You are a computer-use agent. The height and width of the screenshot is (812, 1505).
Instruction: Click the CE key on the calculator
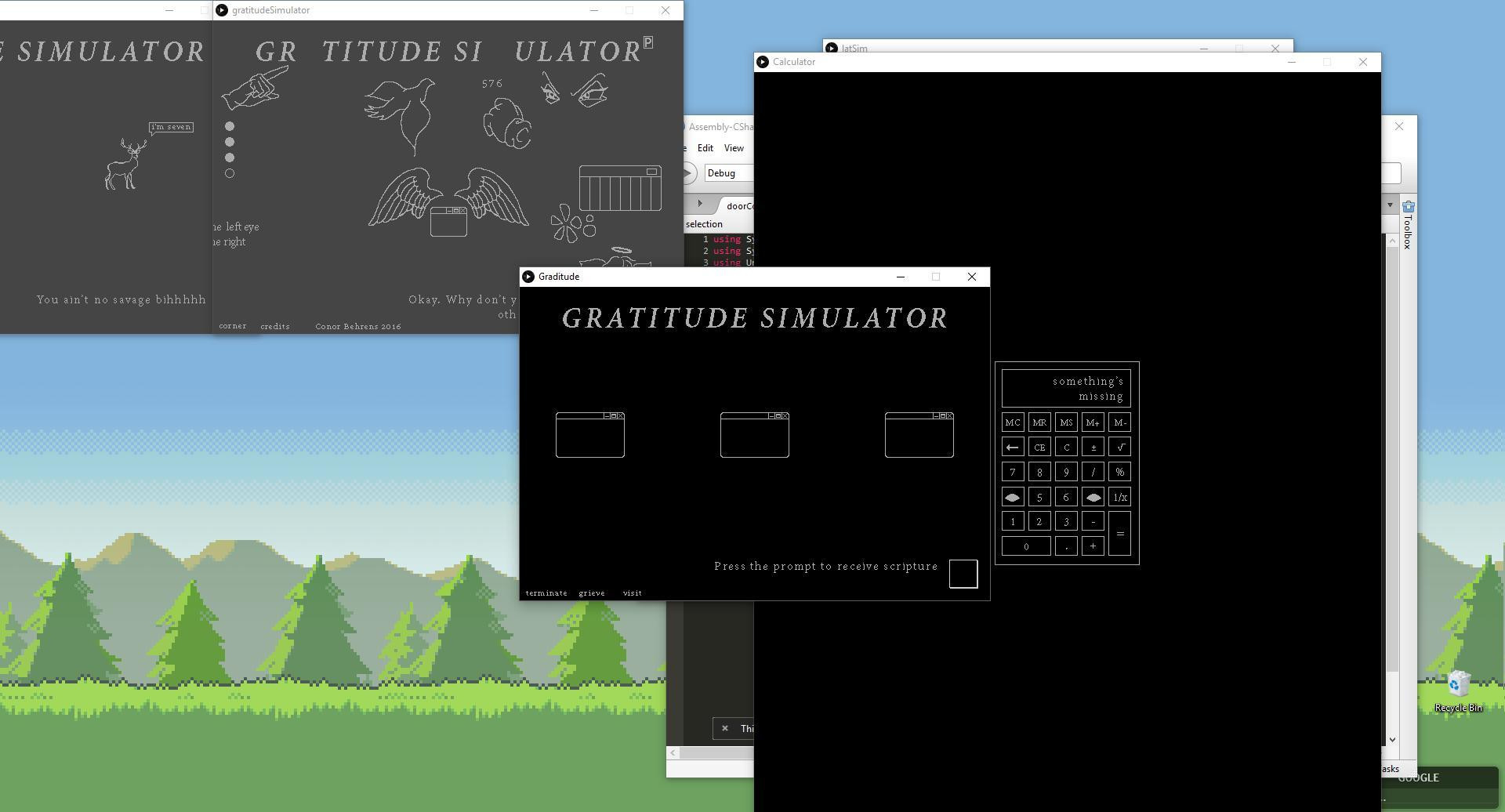pyautogui.click(x=1039, y=448)
